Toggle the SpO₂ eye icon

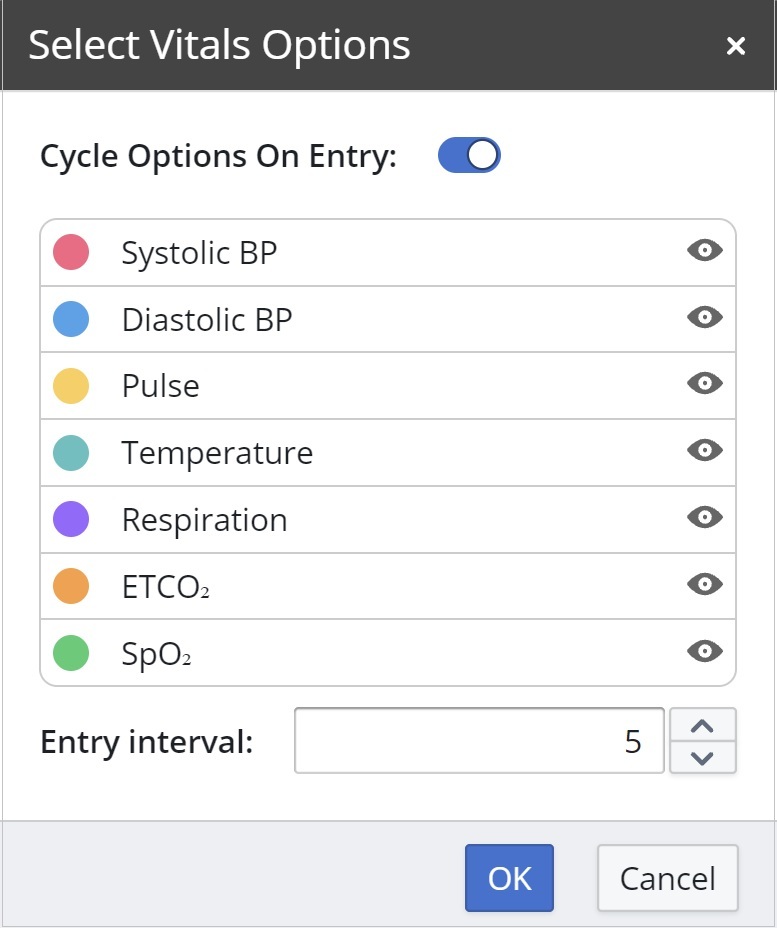point(705,651)
